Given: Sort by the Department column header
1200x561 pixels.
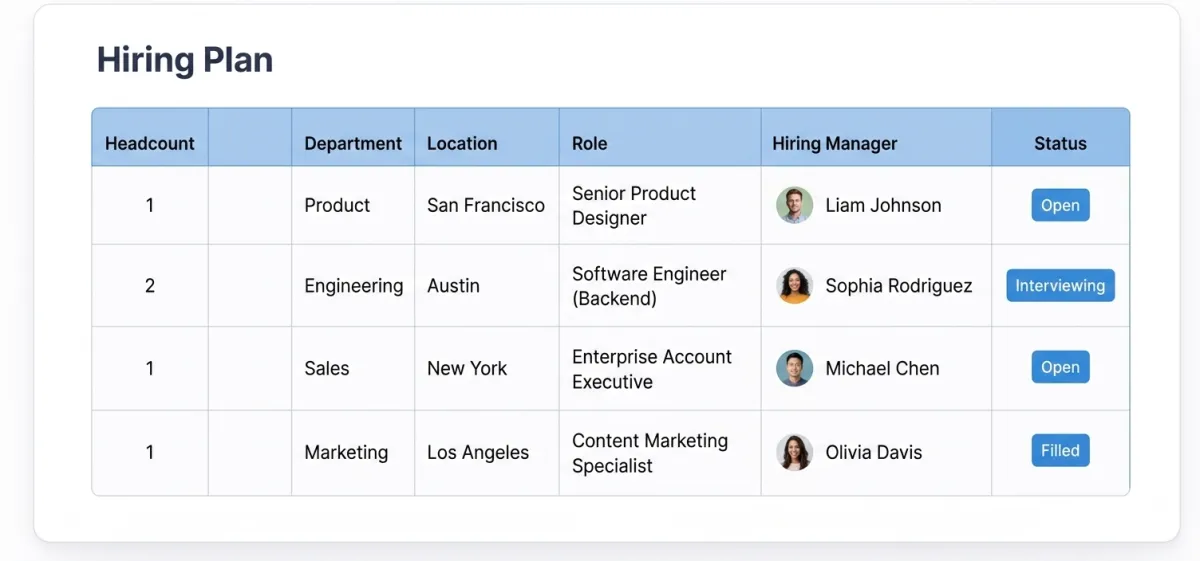Looking at the screenshot, I should (x=353, y=143).
